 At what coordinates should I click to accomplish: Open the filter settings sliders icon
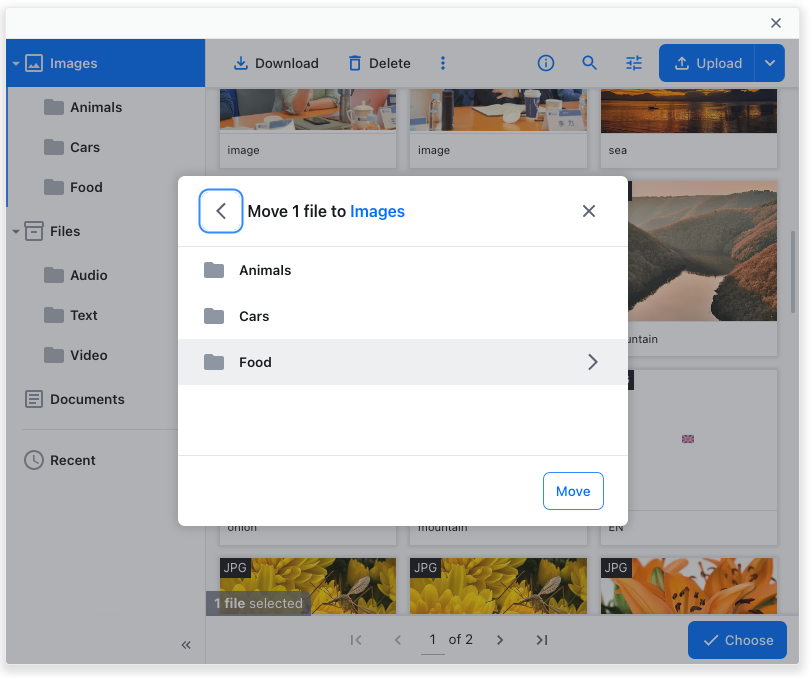tap(634, 63)
